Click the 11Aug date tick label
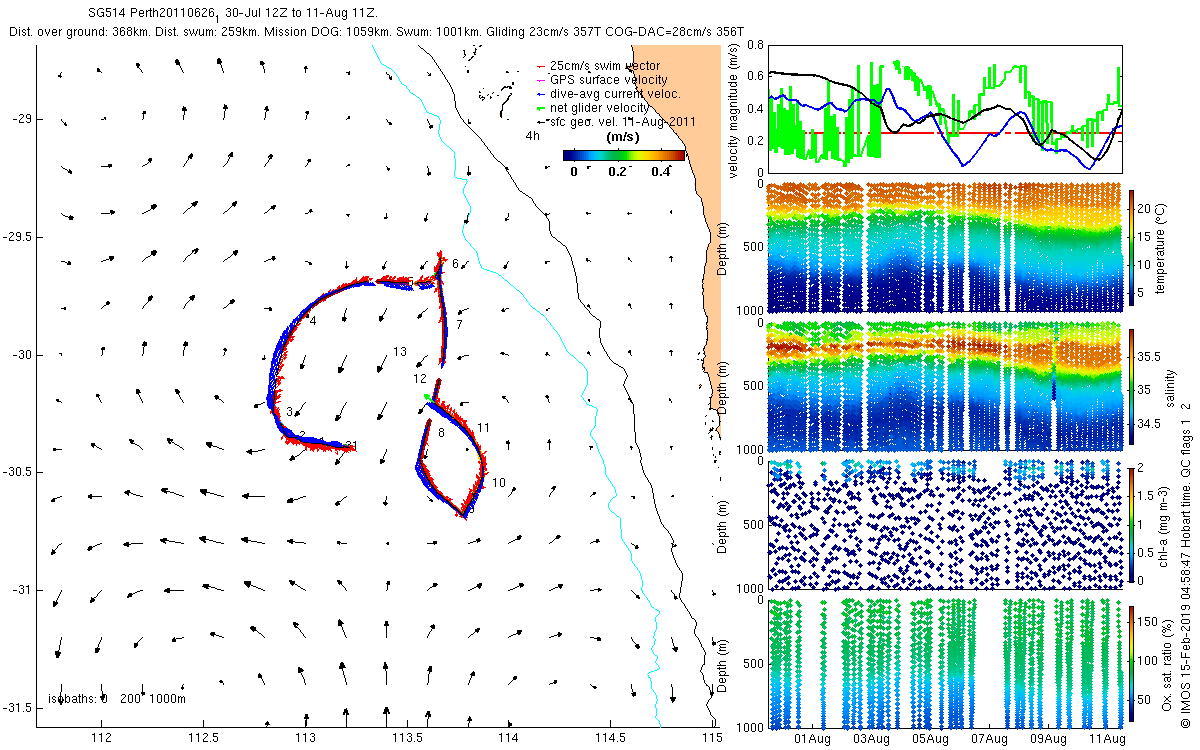Image resolution: width=1200 pixels, height=750 pixels. 1109,739
